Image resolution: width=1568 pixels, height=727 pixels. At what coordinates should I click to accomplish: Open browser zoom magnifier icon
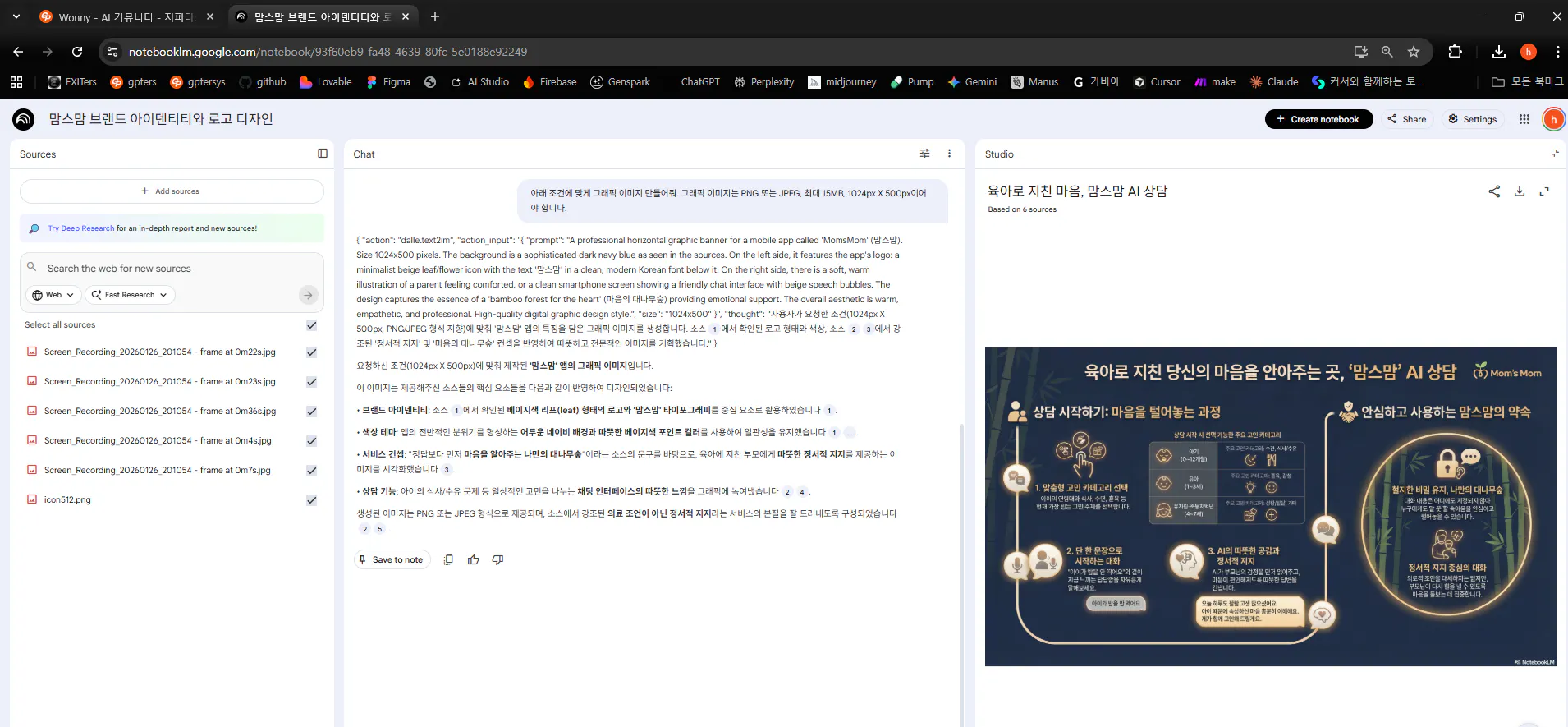pyautogui.click(x=1387, y=52)
